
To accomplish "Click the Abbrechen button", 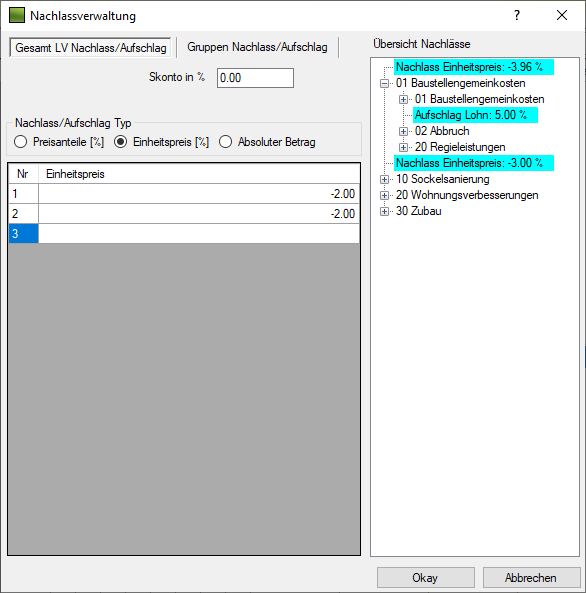I will pos(531,578).
